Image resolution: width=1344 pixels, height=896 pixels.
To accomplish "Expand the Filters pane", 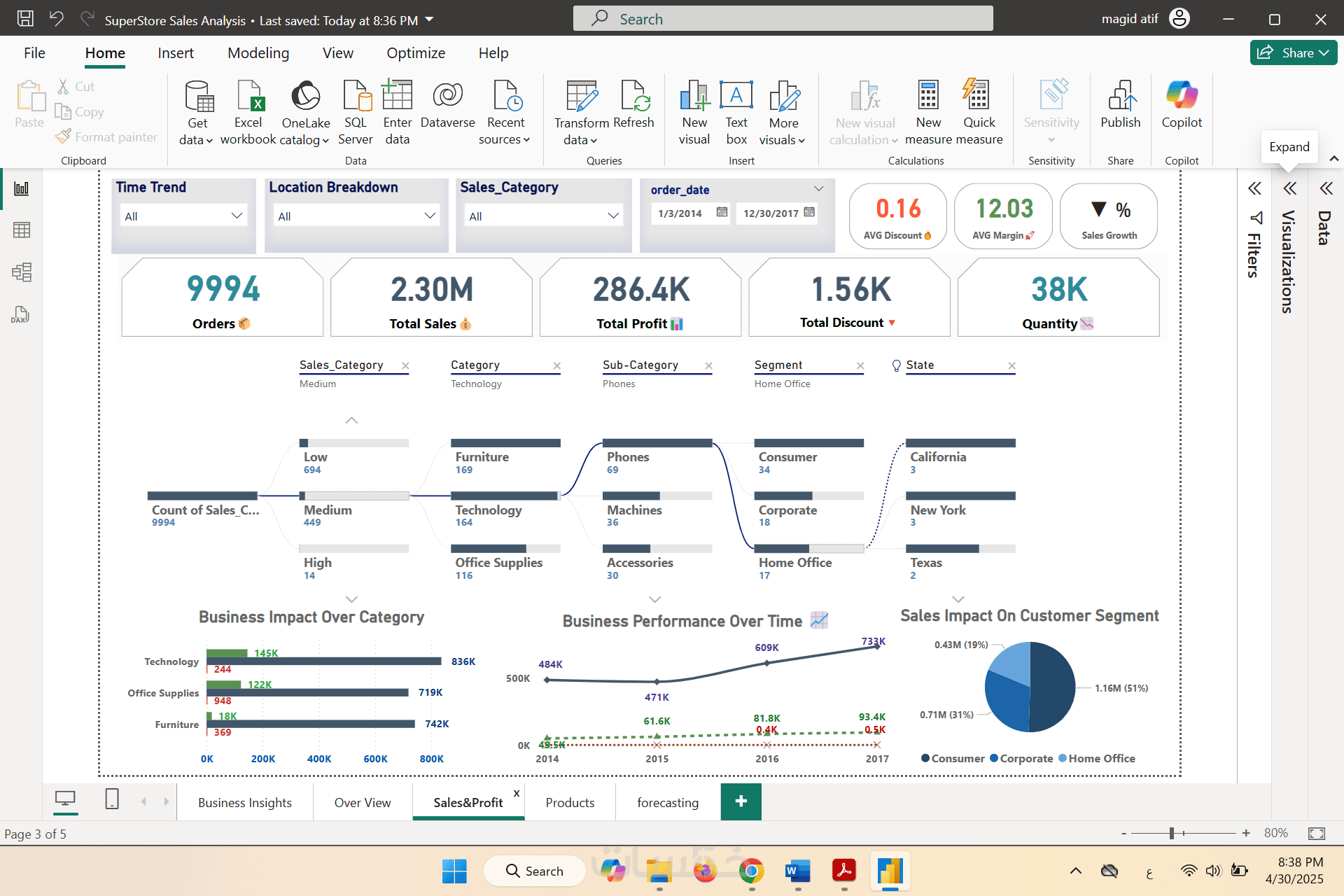I will point(1254,188).
